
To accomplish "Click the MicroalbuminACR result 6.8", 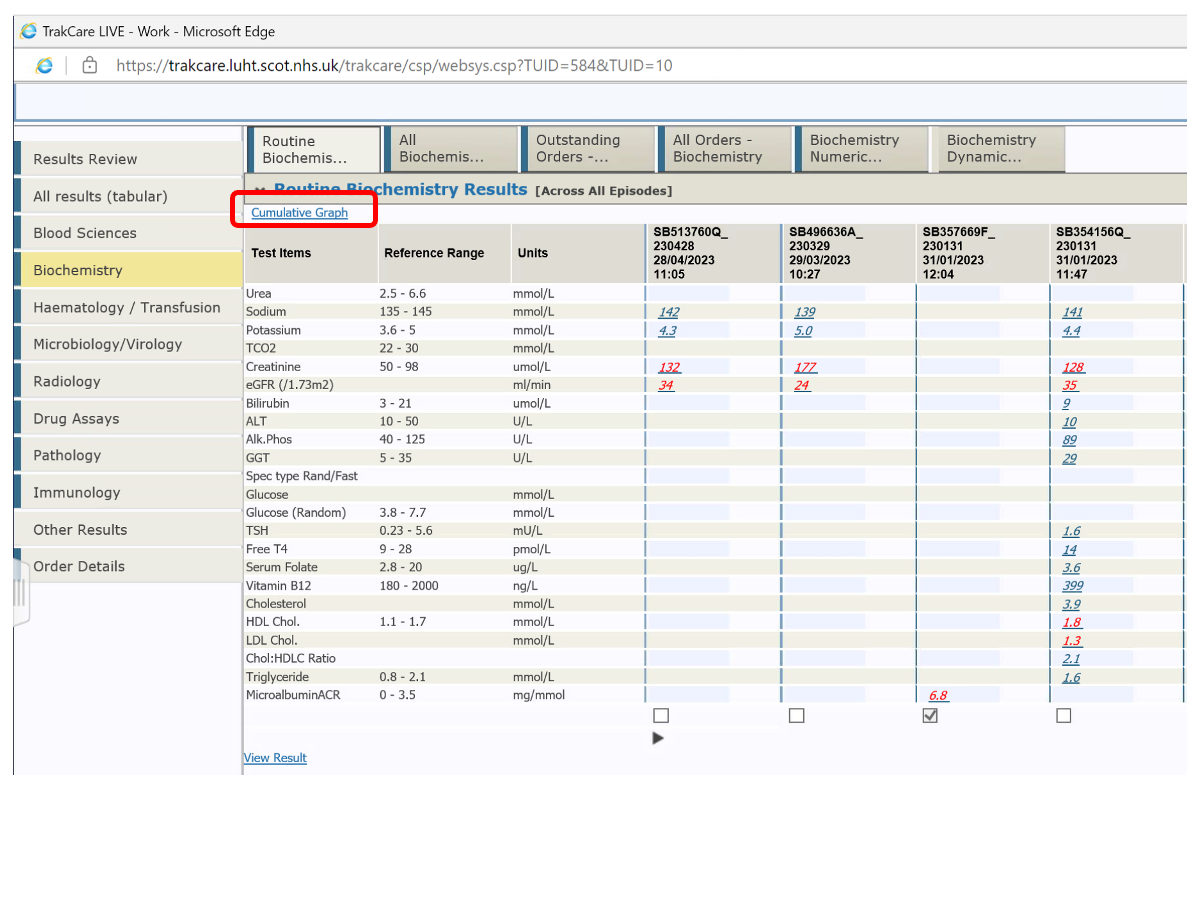I will click(x=938, y=696).
